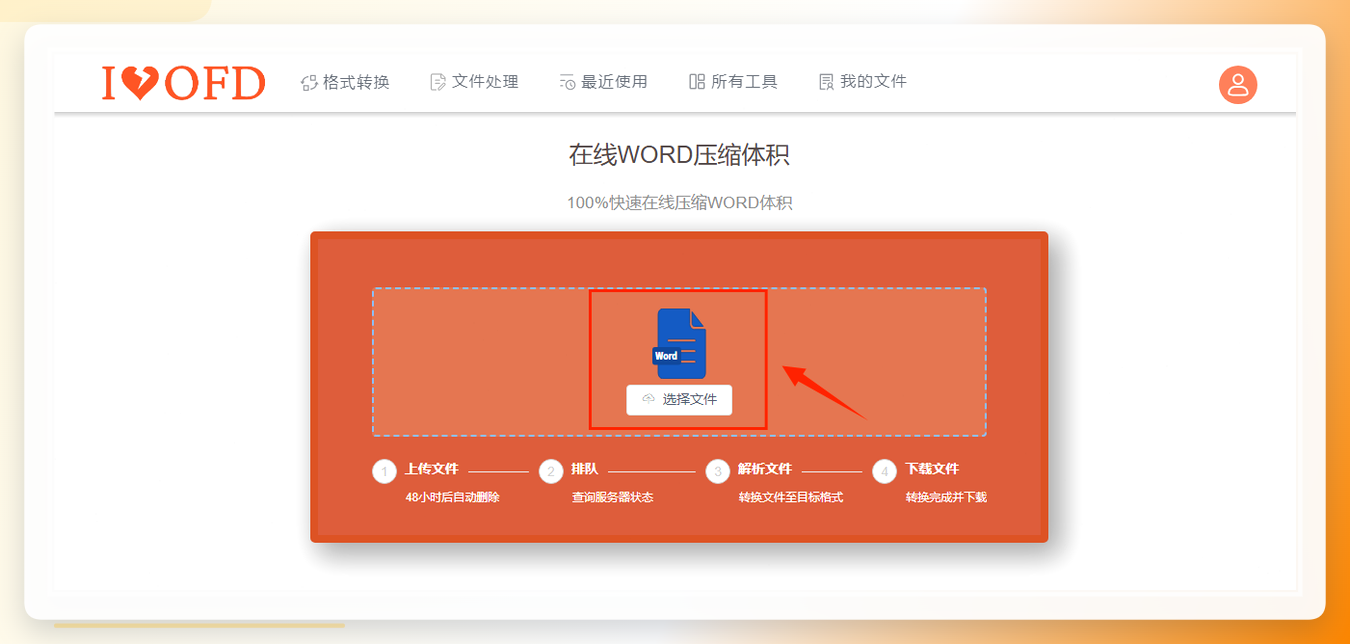Click the 在线WORD压缩体积 heading

click(x=679, y=155)
